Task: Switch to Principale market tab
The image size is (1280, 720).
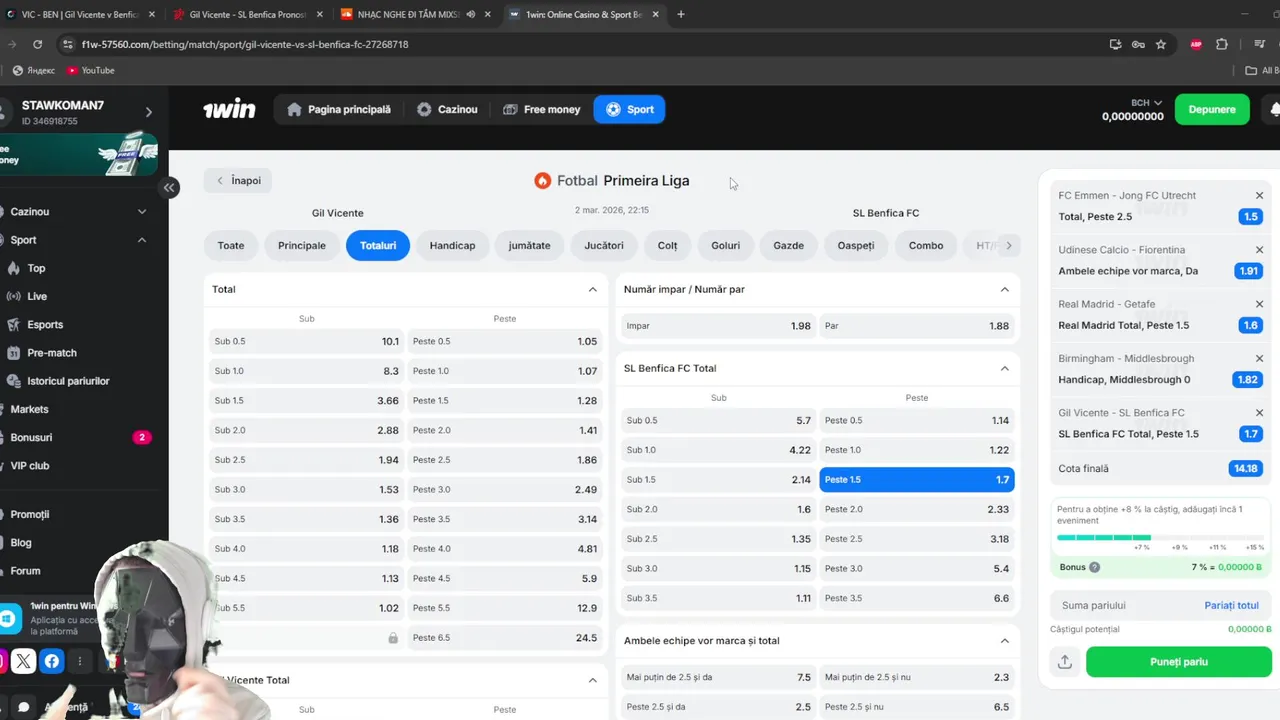Action: [x=302, y=245]
